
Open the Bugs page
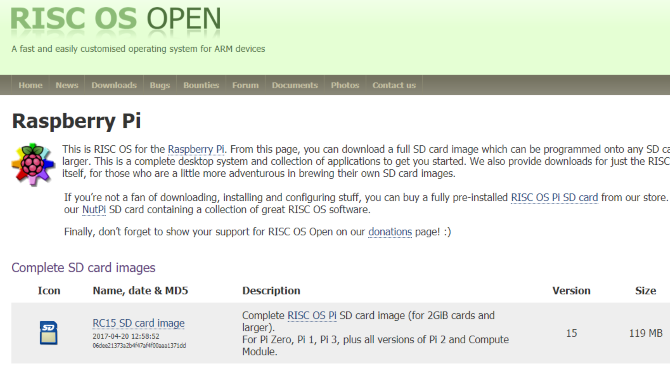tap(160, 85)
